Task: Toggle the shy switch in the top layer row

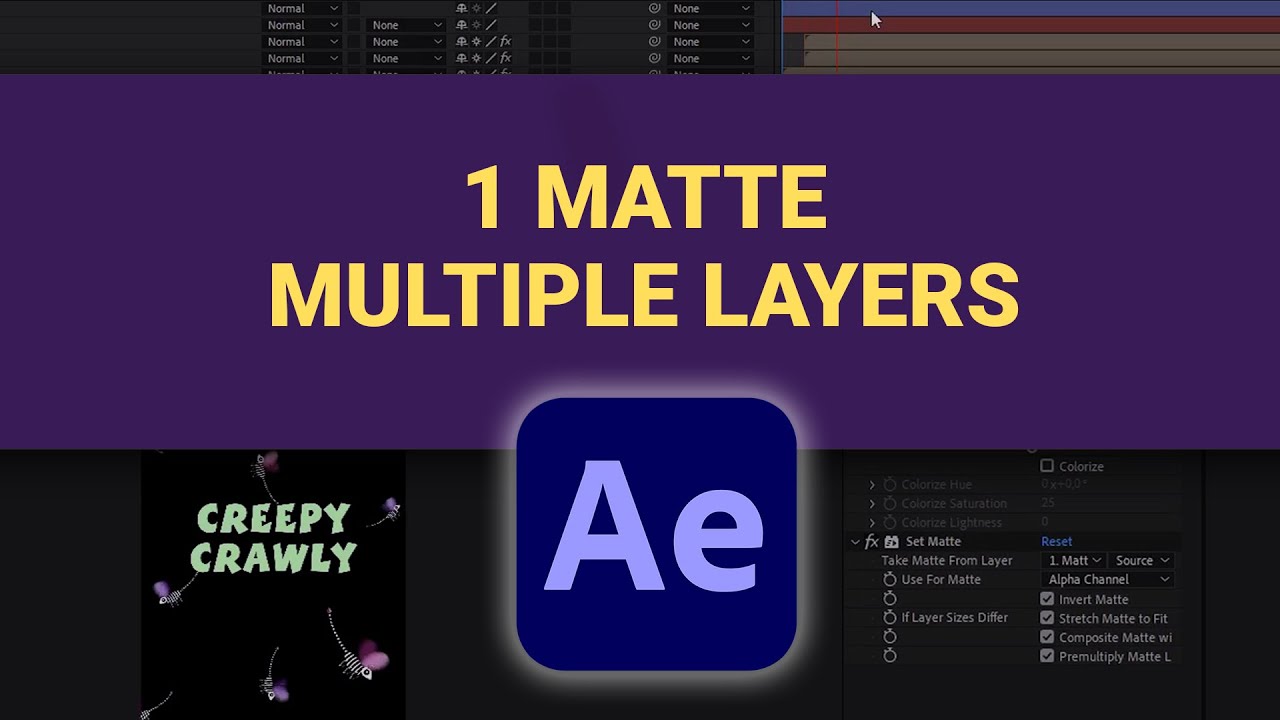Action: (461, 8)
